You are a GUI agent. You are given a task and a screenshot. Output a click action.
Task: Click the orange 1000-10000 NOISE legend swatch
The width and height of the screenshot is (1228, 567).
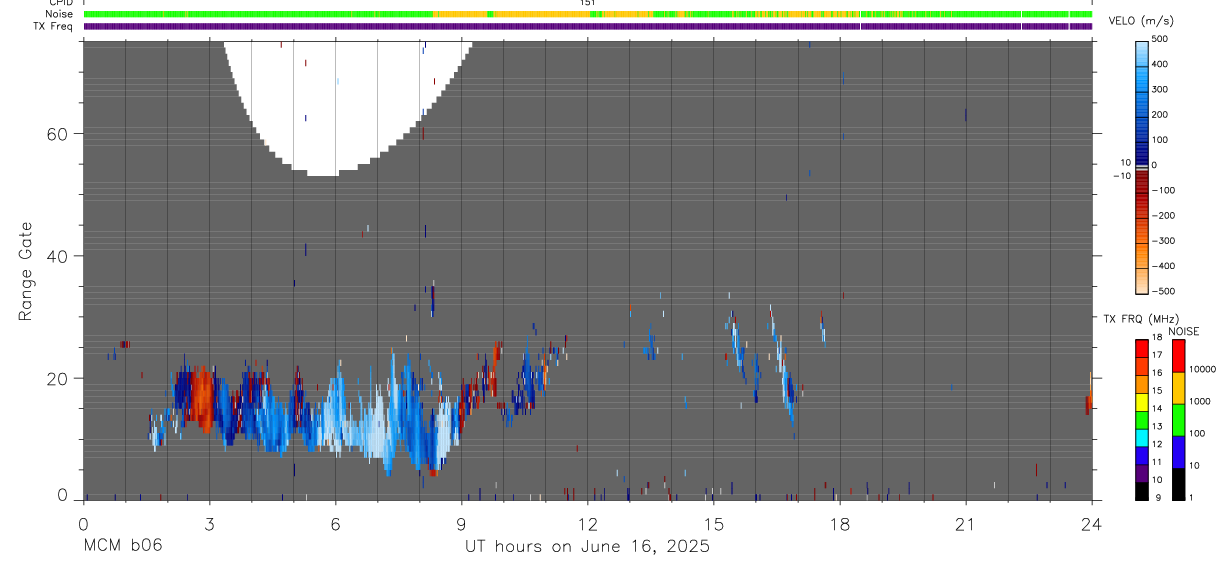pos(1178,387)
